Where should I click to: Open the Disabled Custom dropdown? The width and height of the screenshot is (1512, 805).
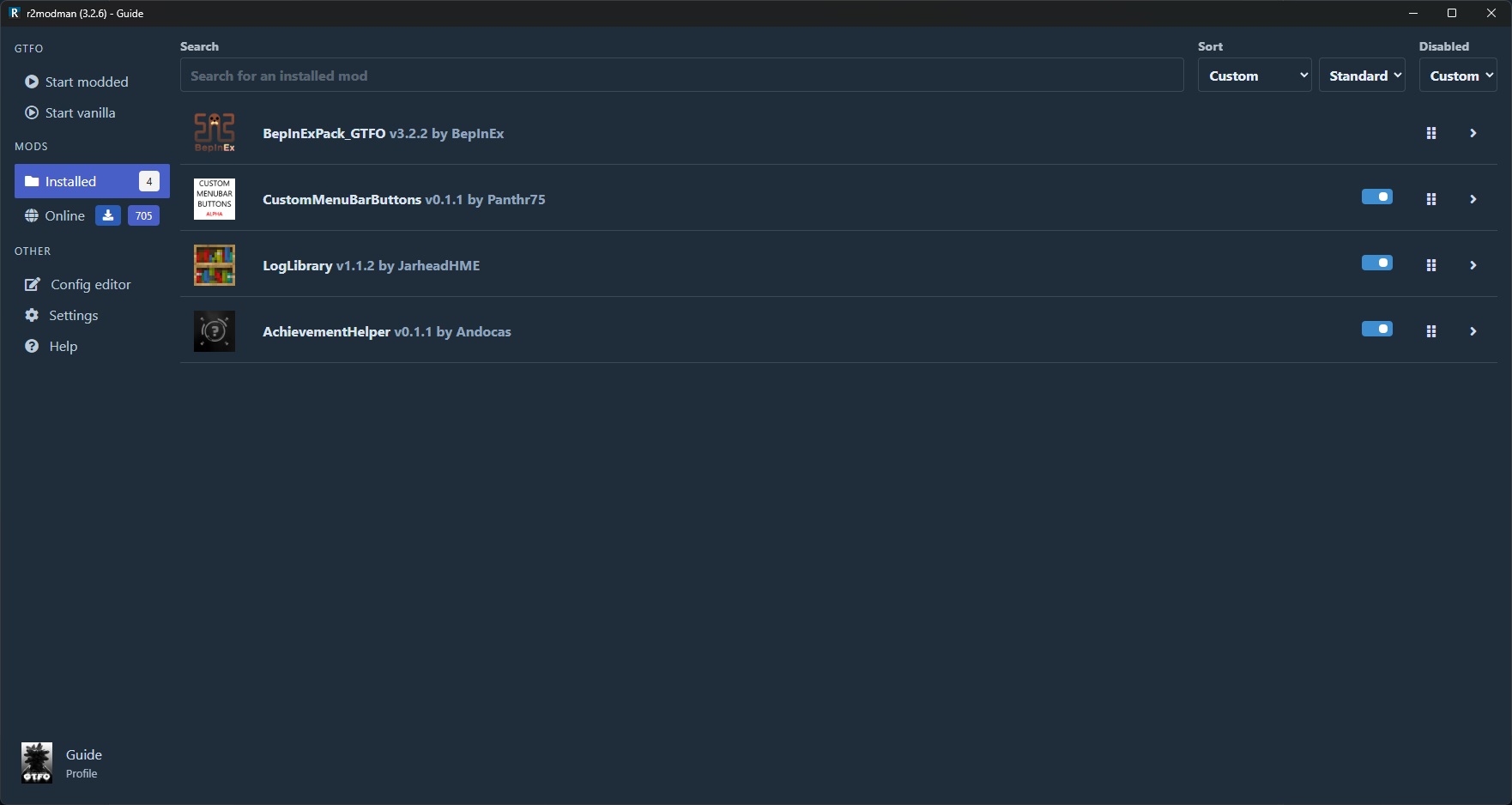1458,76
